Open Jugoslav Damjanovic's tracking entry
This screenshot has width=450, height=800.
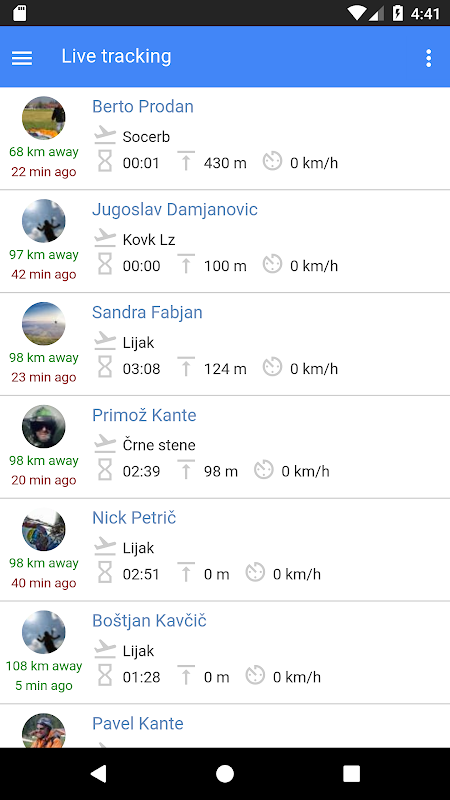pyautogui.click(x=225, y=241)
